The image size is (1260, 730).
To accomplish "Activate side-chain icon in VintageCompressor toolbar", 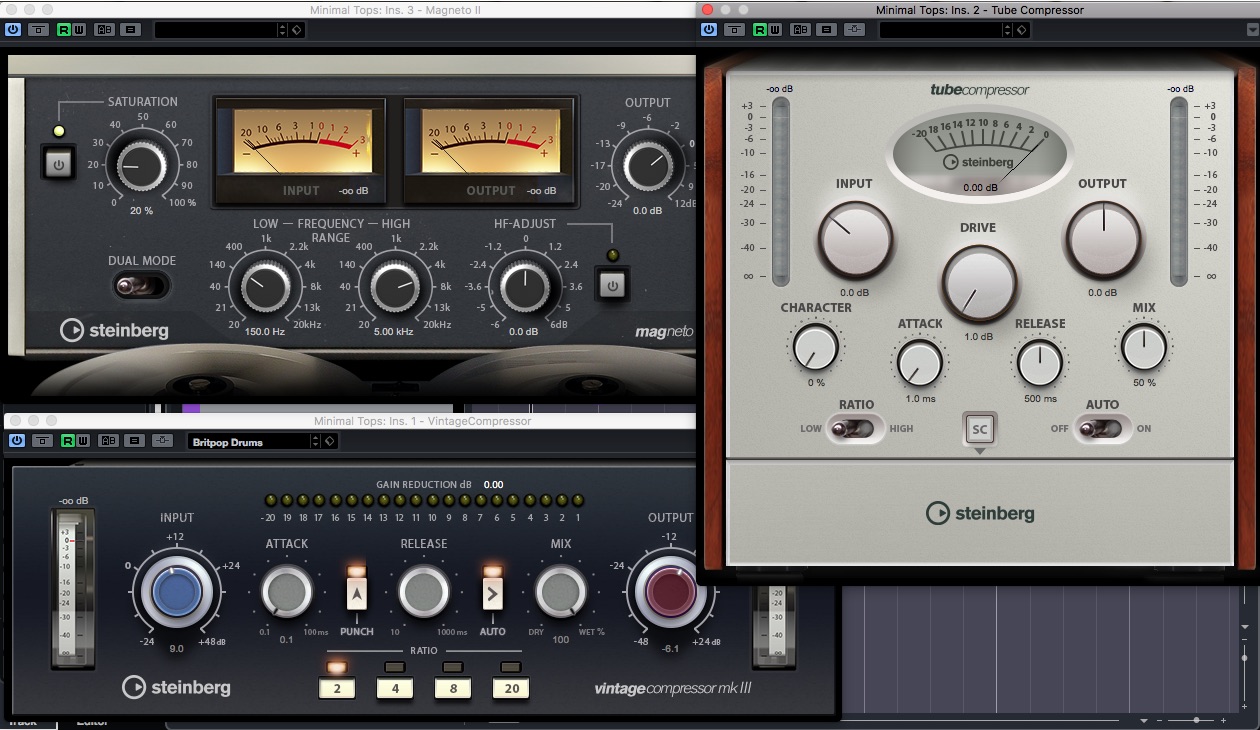I will [x=161, y=441].
